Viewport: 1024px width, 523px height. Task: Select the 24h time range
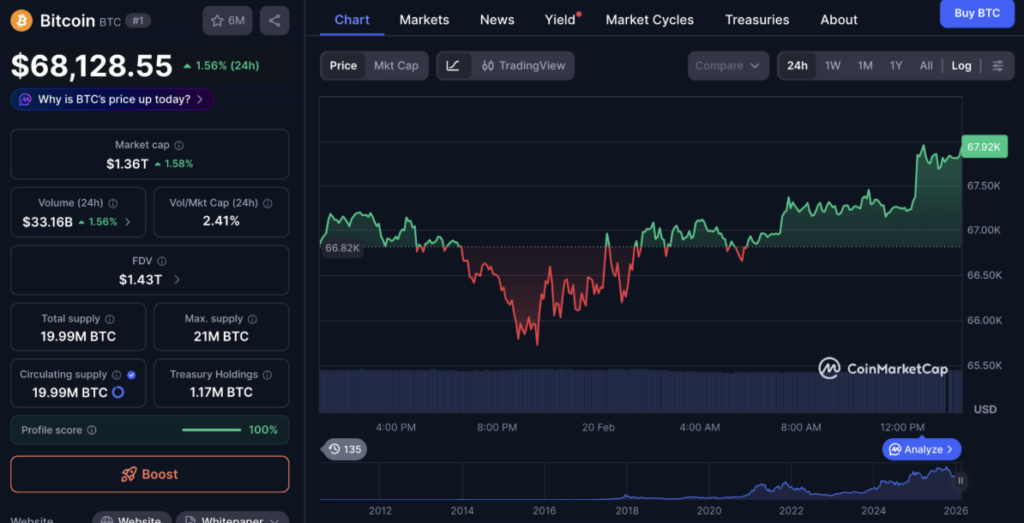coord(797,66)
